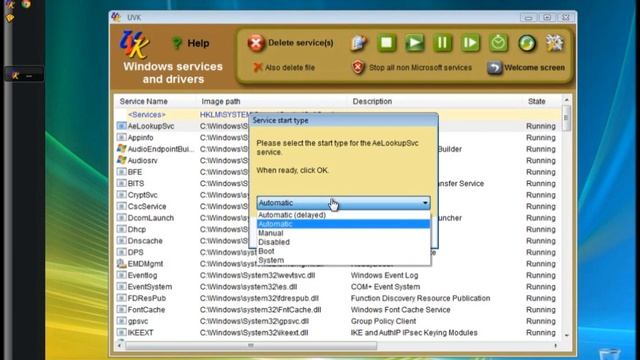Screen dimensions: 640x360
Task: Click the Windows flag icon beside AudioEndpointBui...
Action: 121,149
